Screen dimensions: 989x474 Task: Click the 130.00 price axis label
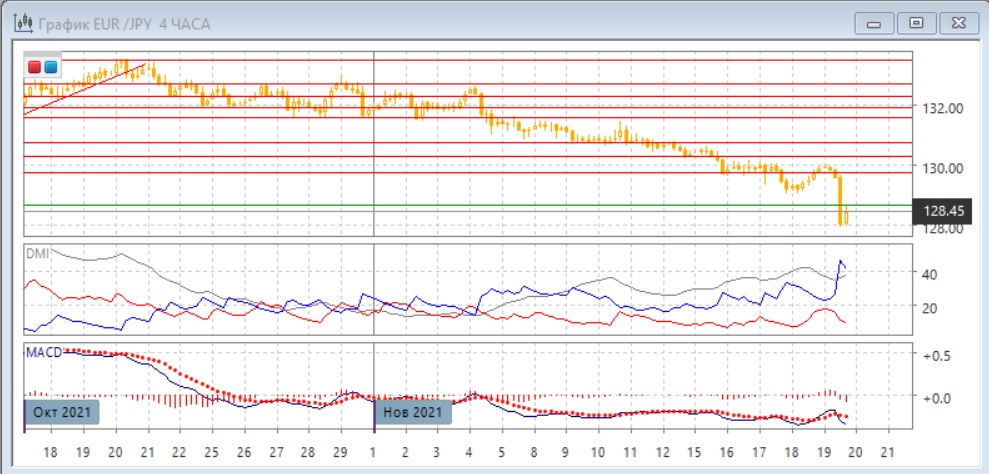943,168
